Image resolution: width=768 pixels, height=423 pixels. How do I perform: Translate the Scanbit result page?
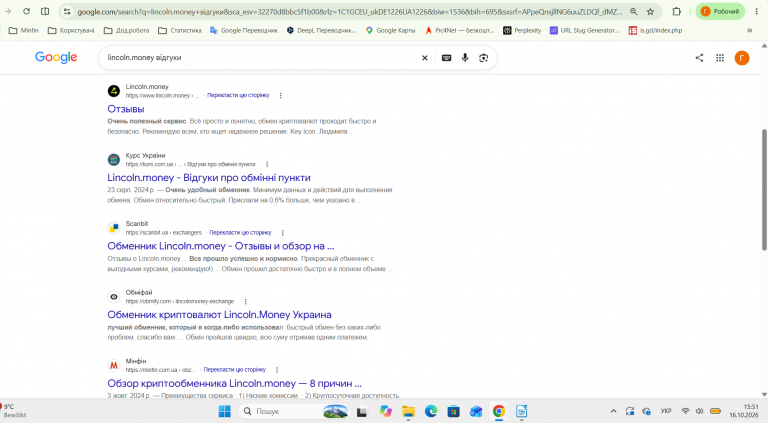click(240, 233)
